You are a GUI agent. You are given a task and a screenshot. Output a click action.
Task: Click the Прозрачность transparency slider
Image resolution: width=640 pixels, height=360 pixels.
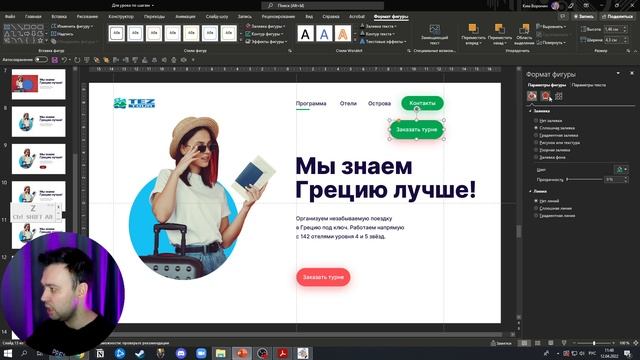pos(584,180)
